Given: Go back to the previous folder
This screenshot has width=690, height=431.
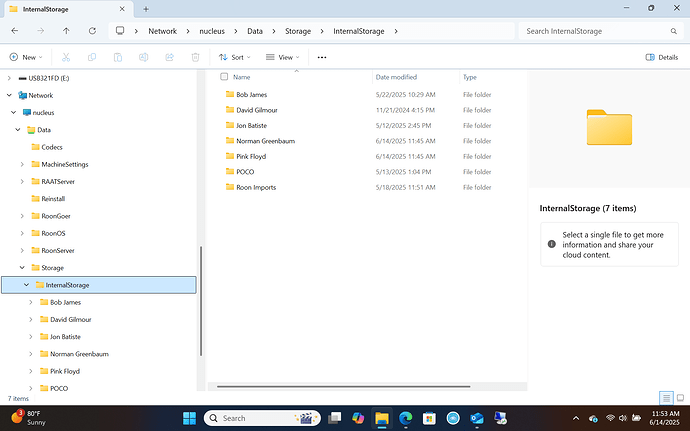Looking at the screenshot, I should (x=15, y=31).
